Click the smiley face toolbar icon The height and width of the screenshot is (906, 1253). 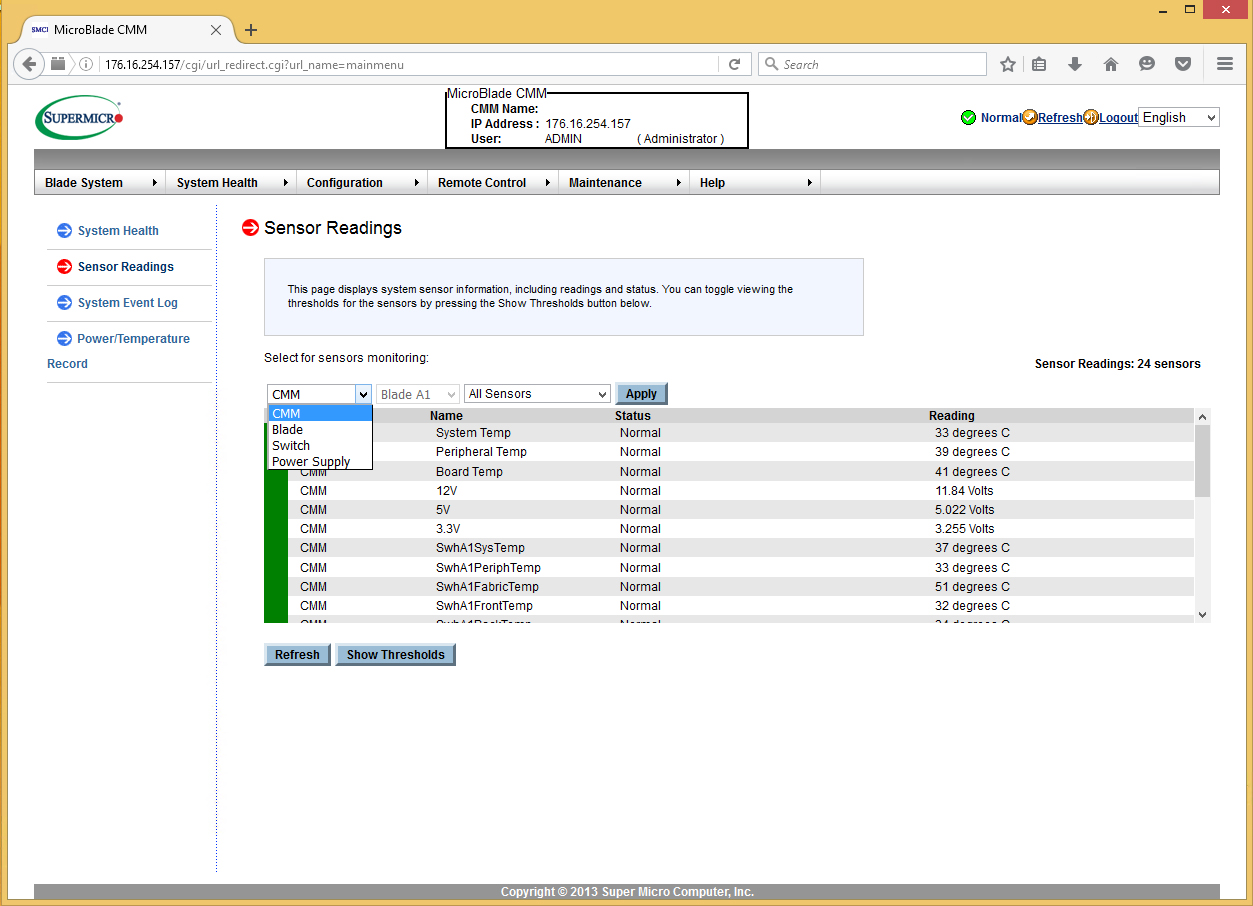coord(1147,64)
